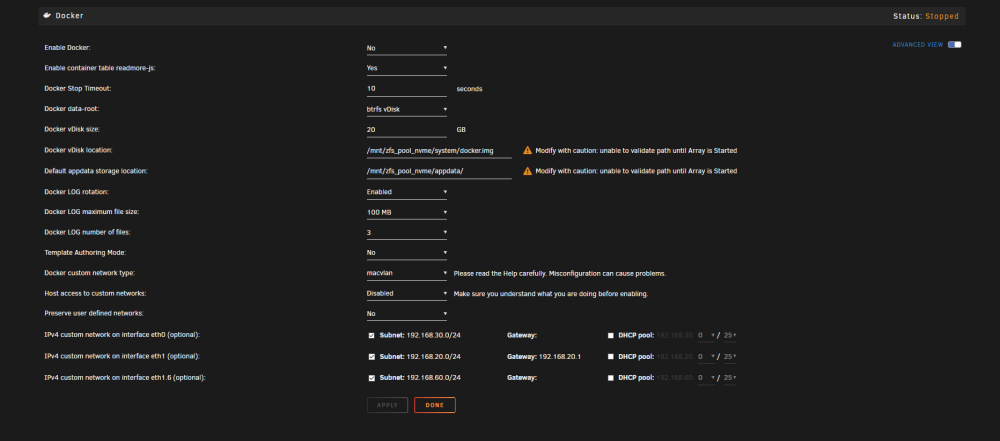Open eth1 DHCP pool start address dropdown
This screenshot has width=1000, height=441.
[x=706, y=357]
